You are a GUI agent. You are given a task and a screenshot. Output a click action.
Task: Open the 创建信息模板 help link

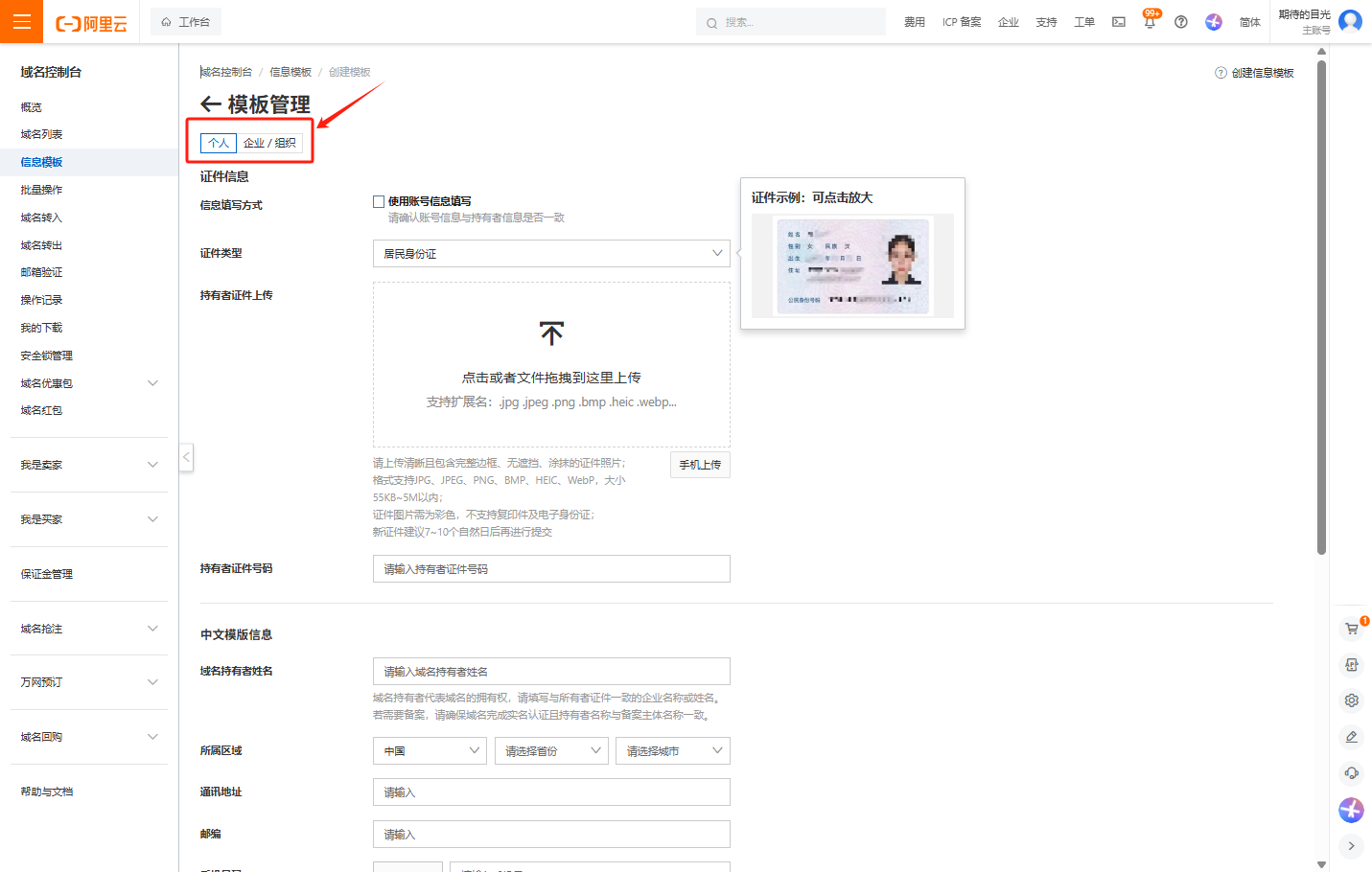point(1263,73)
